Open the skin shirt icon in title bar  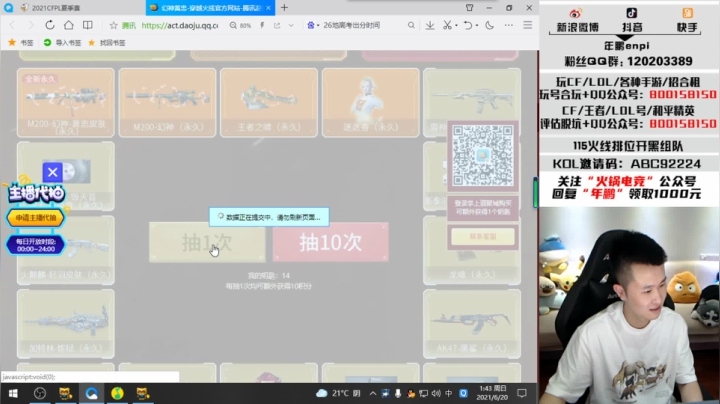pos(469,8)
